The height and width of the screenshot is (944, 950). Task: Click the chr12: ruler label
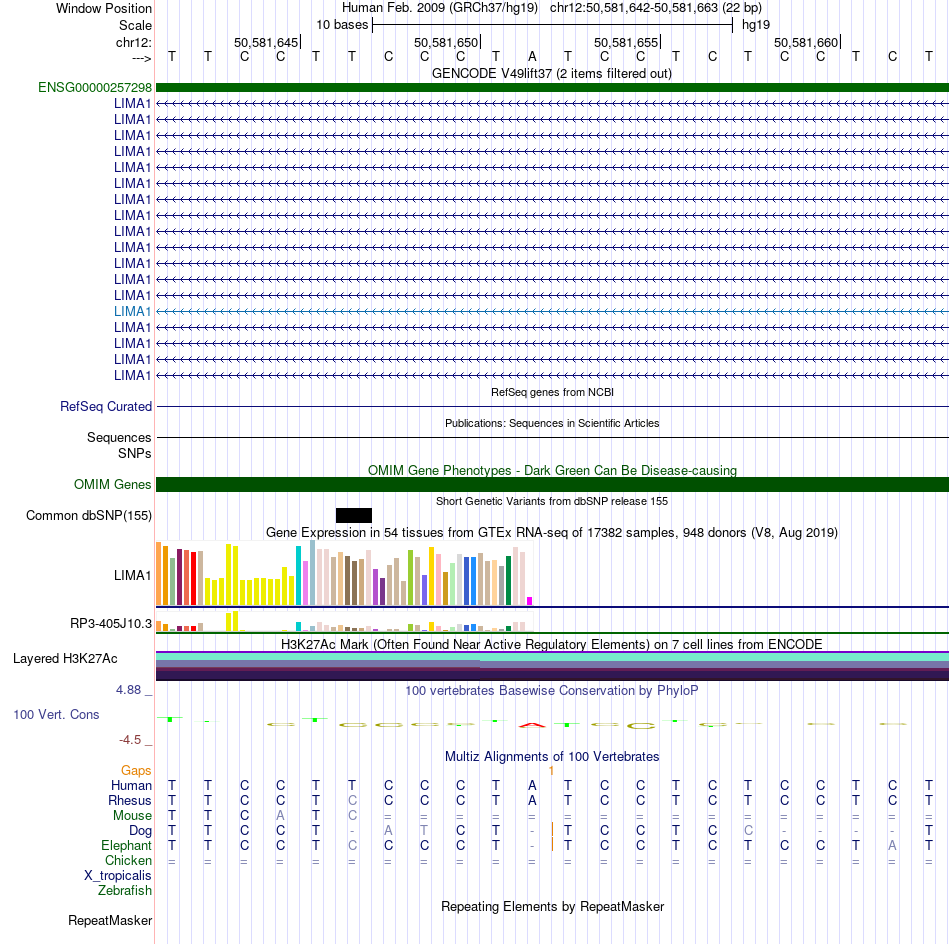coord(134,42)
